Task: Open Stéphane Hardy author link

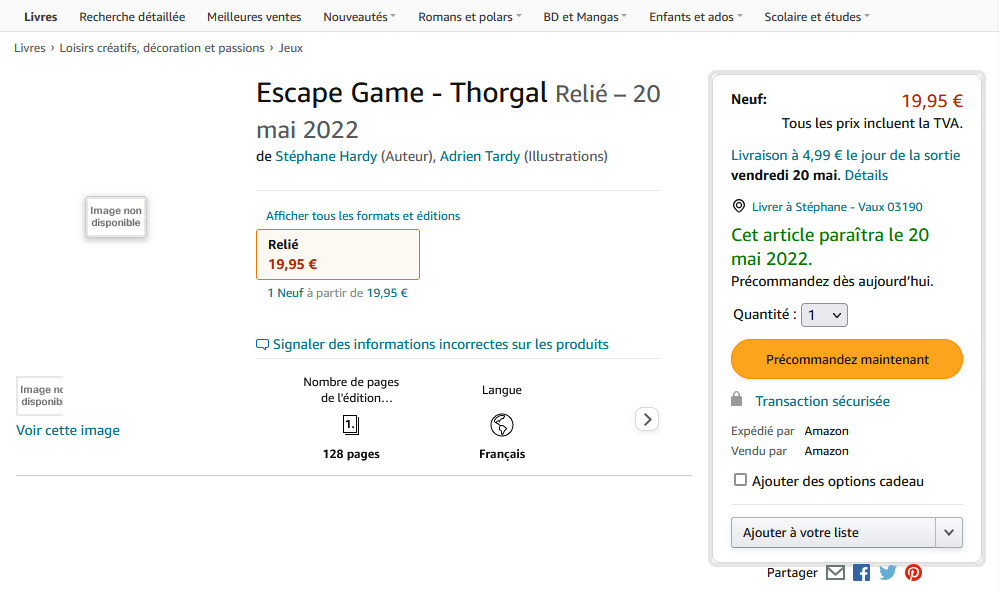Action: pyautogui.click(x=326, y=156)
